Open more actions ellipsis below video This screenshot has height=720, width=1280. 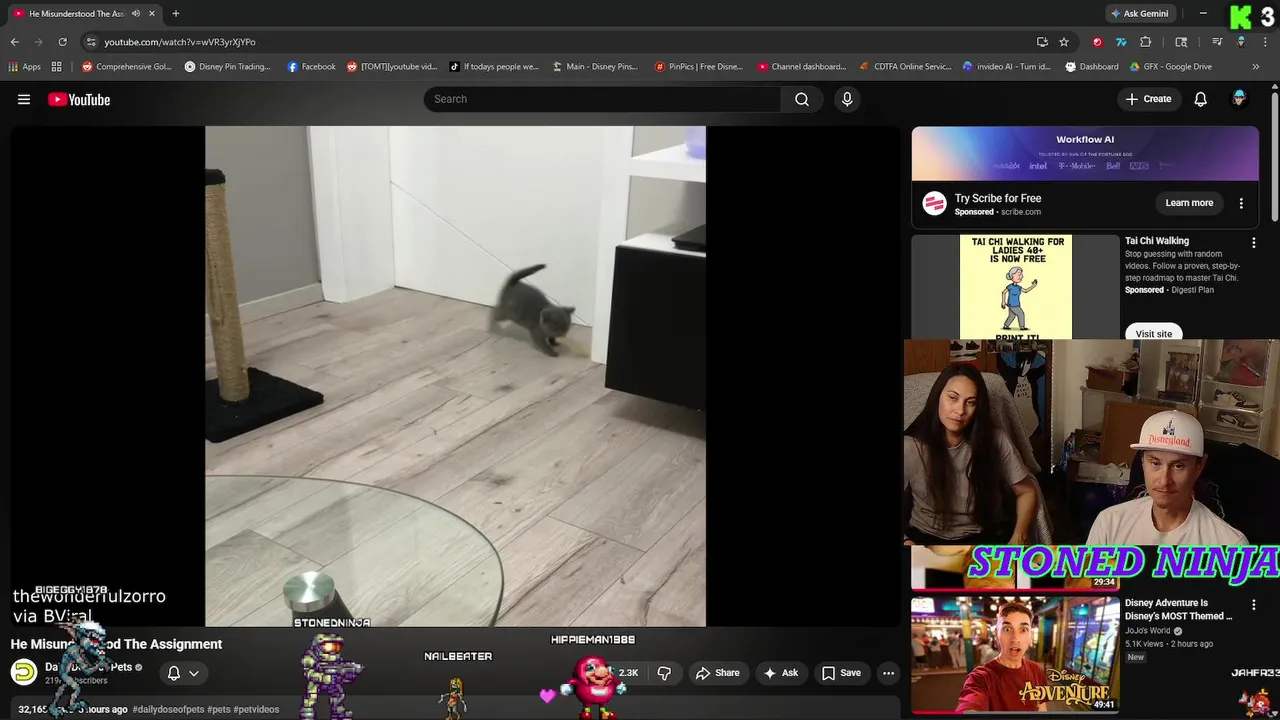888,673
